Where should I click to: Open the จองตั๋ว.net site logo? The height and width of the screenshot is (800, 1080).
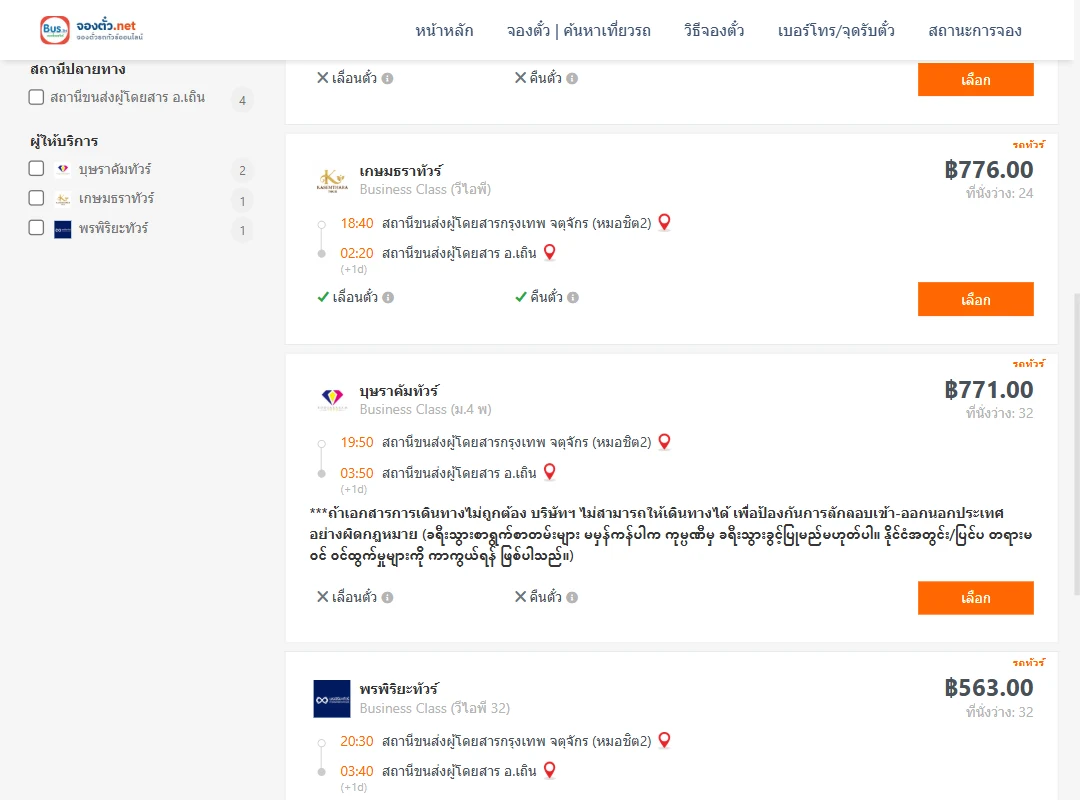[91, 30]
